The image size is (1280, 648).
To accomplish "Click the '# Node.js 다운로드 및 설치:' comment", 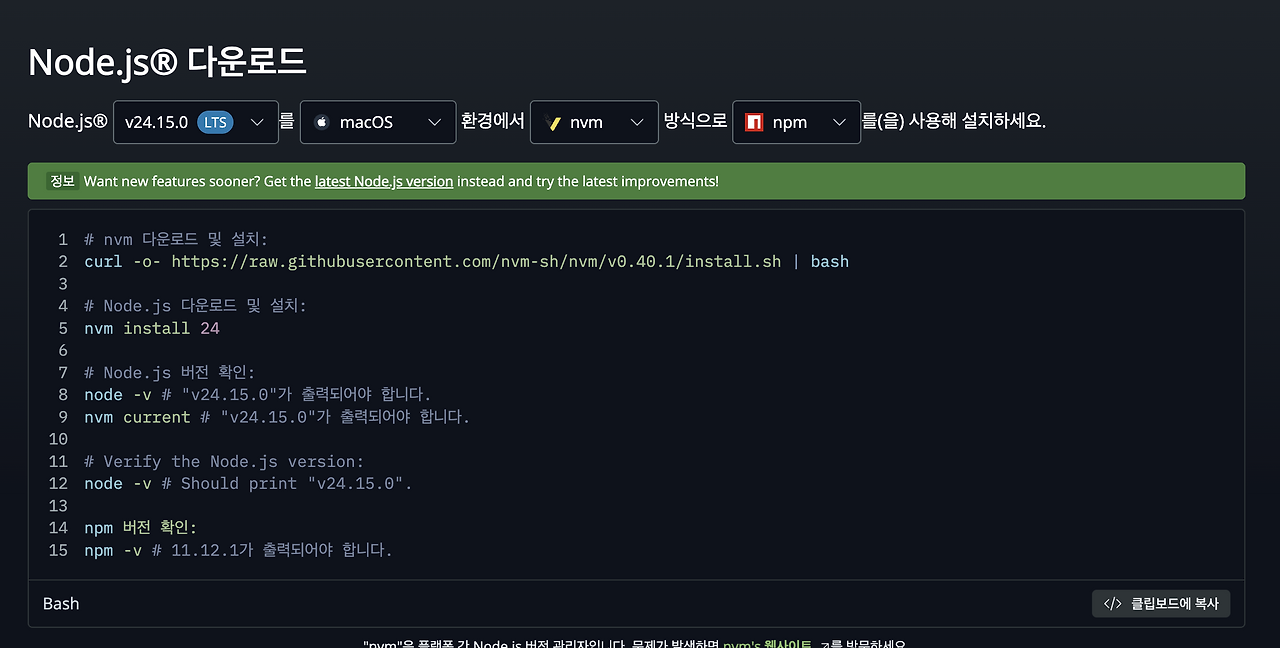I will [x=195, y=306].
